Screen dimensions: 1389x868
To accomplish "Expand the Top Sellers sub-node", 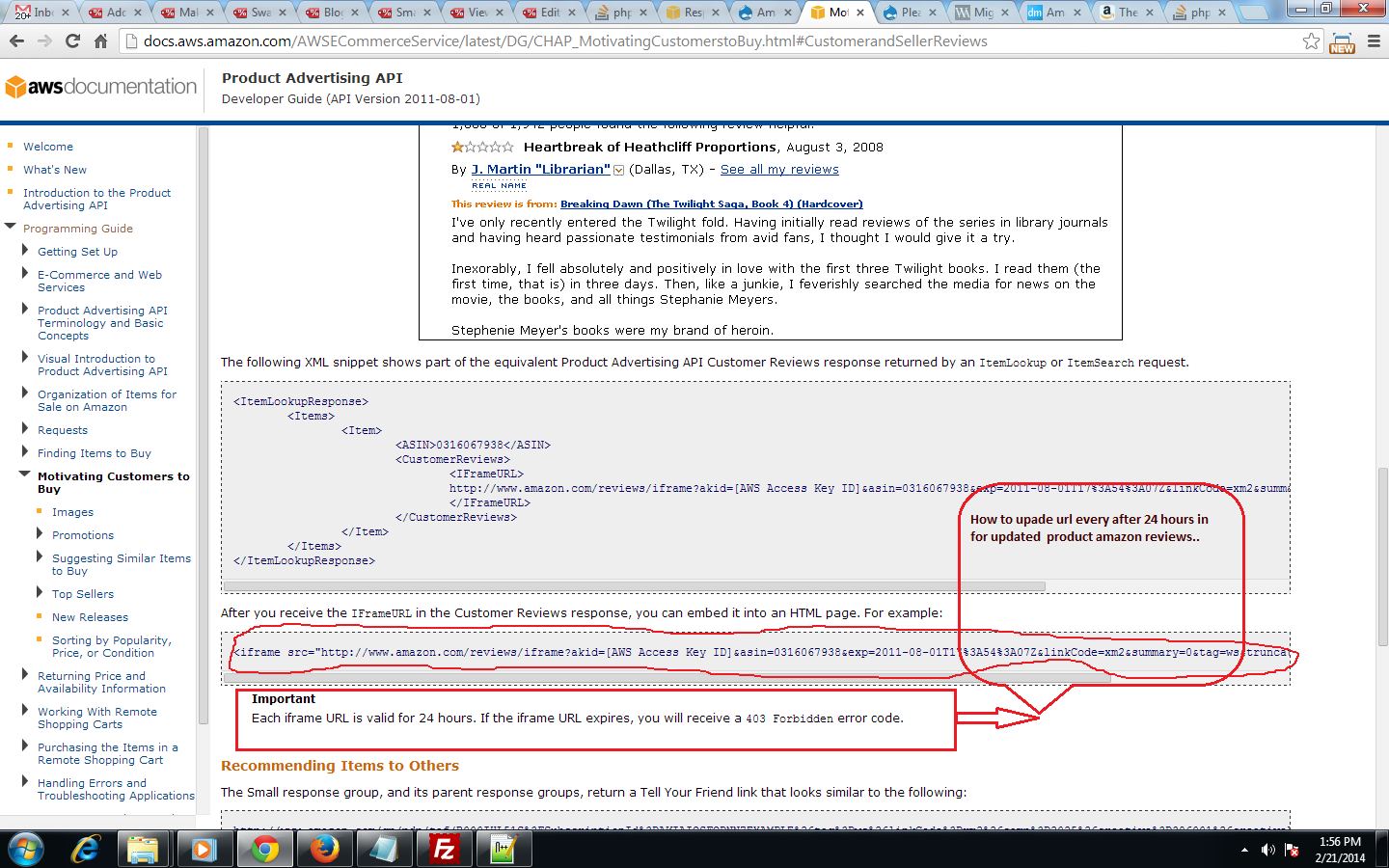I will pyautogui.click(x=40, y=592).
